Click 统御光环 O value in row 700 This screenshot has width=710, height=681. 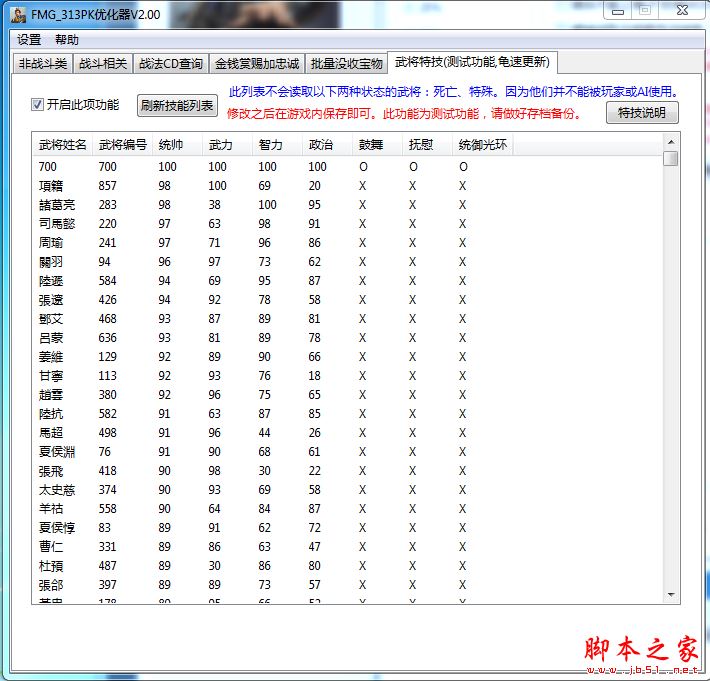(x=463, y=167)
